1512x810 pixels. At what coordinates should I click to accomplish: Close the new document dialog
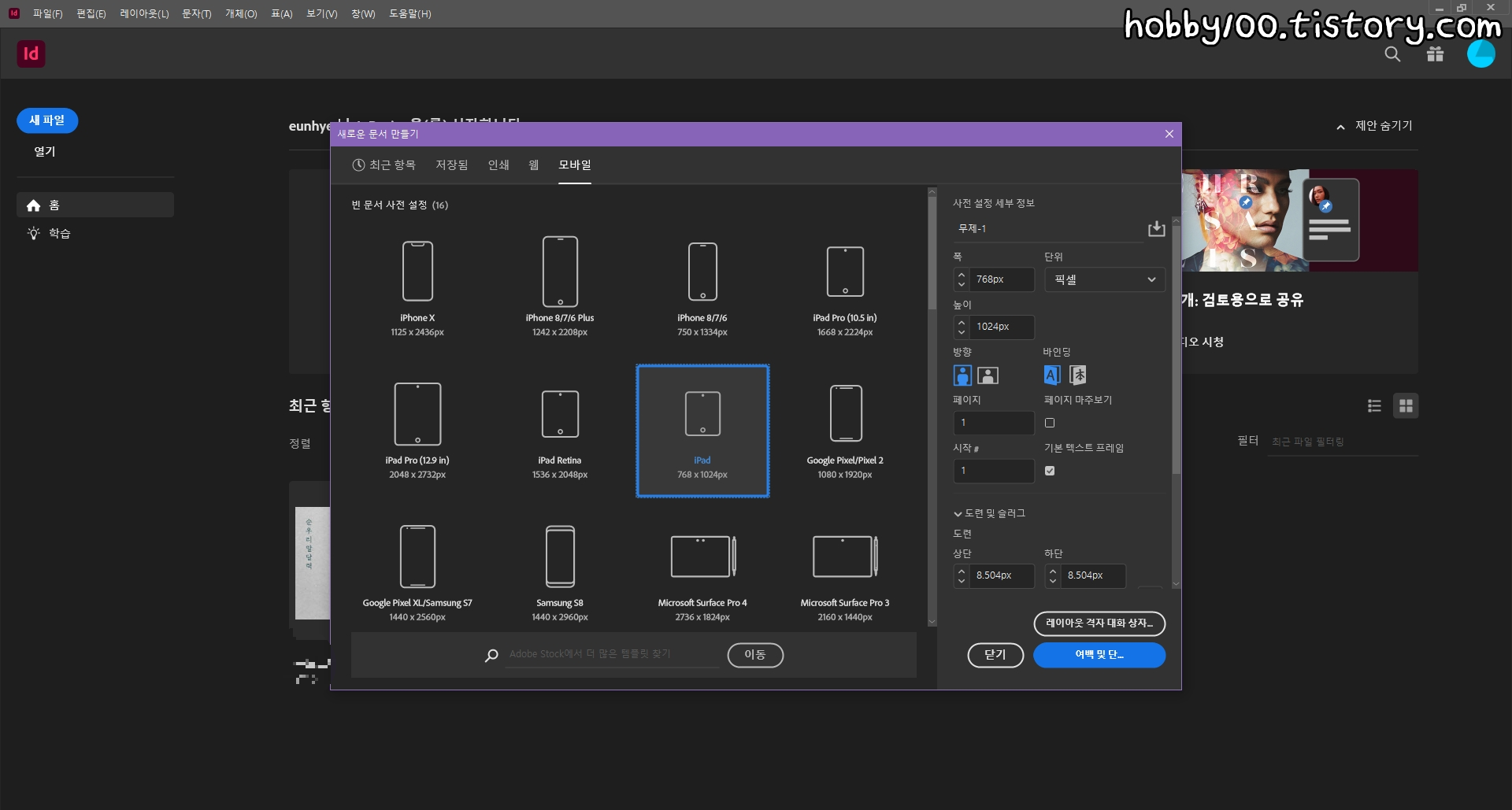coord(1169,134)
